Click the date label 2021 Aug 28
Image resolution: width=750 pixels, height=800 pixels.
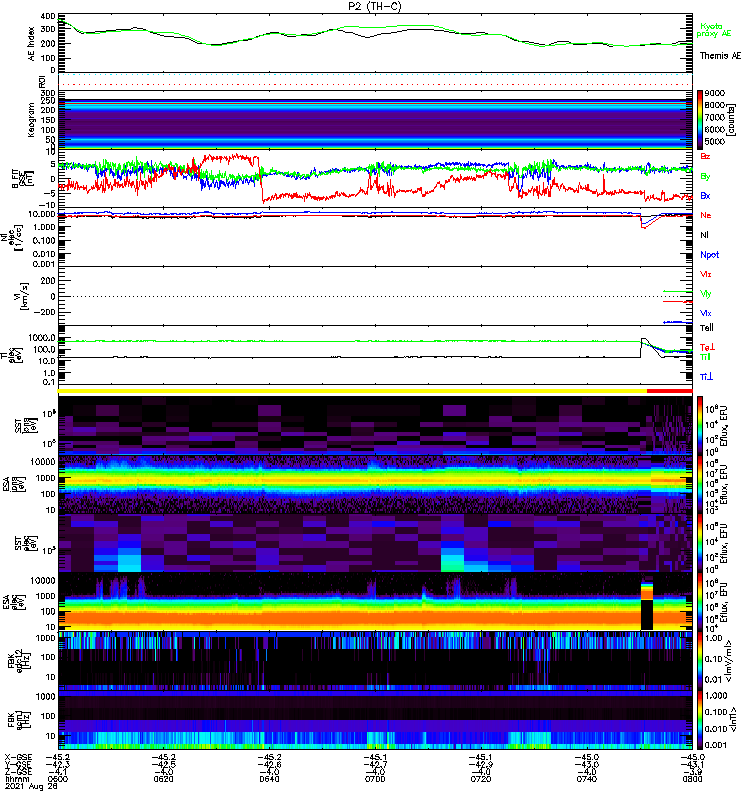click(x=31, y=786)
